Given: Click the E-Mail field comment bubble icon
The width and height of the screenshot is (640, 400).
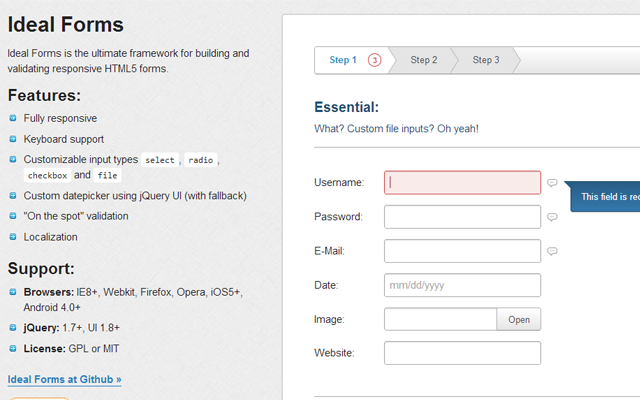Looking at the screenshot, I should point(552,251).
